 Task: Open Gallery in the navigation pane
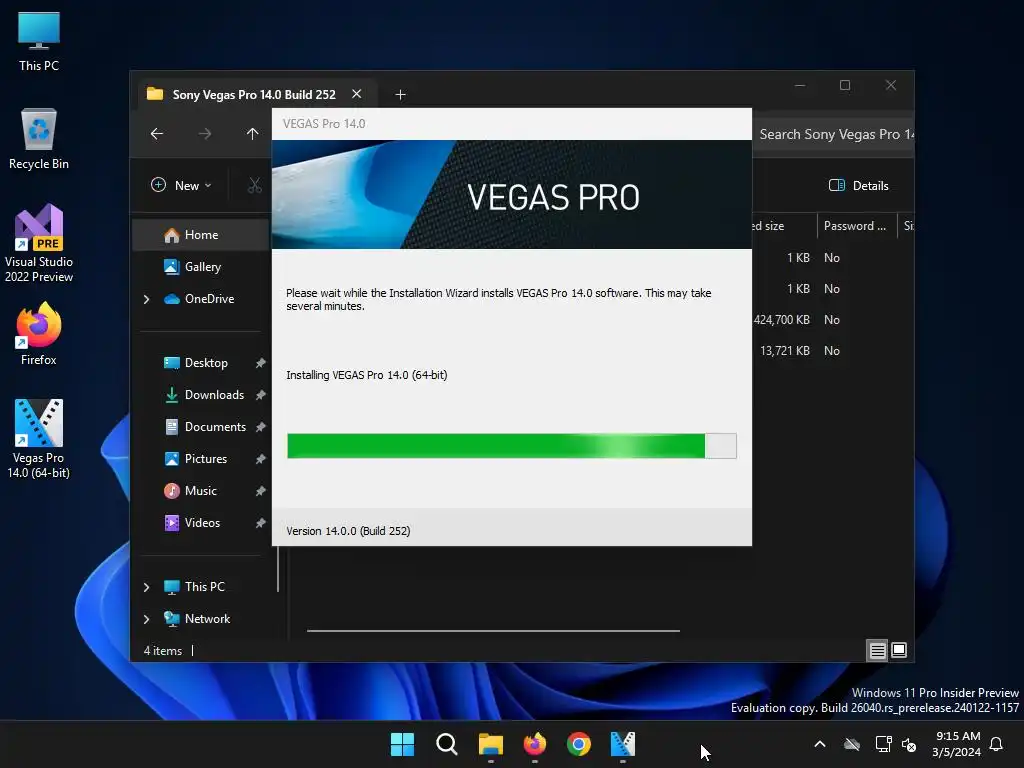click(200, 266)
